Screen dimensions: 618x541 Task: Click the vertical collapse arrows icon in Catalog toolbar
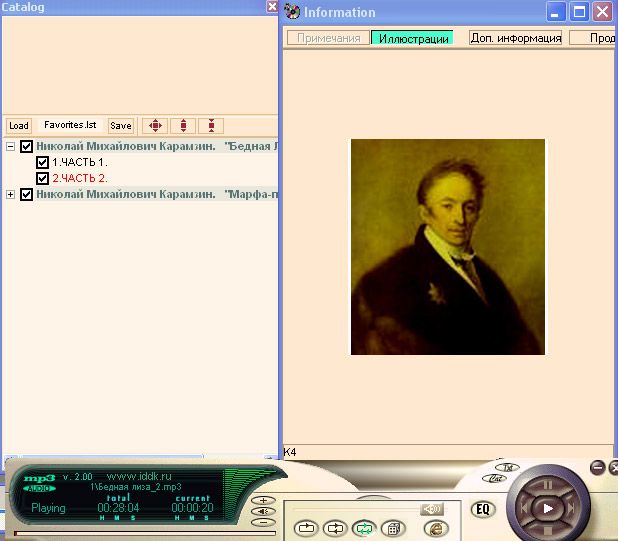pyautogui.click(x=210, y=126)
